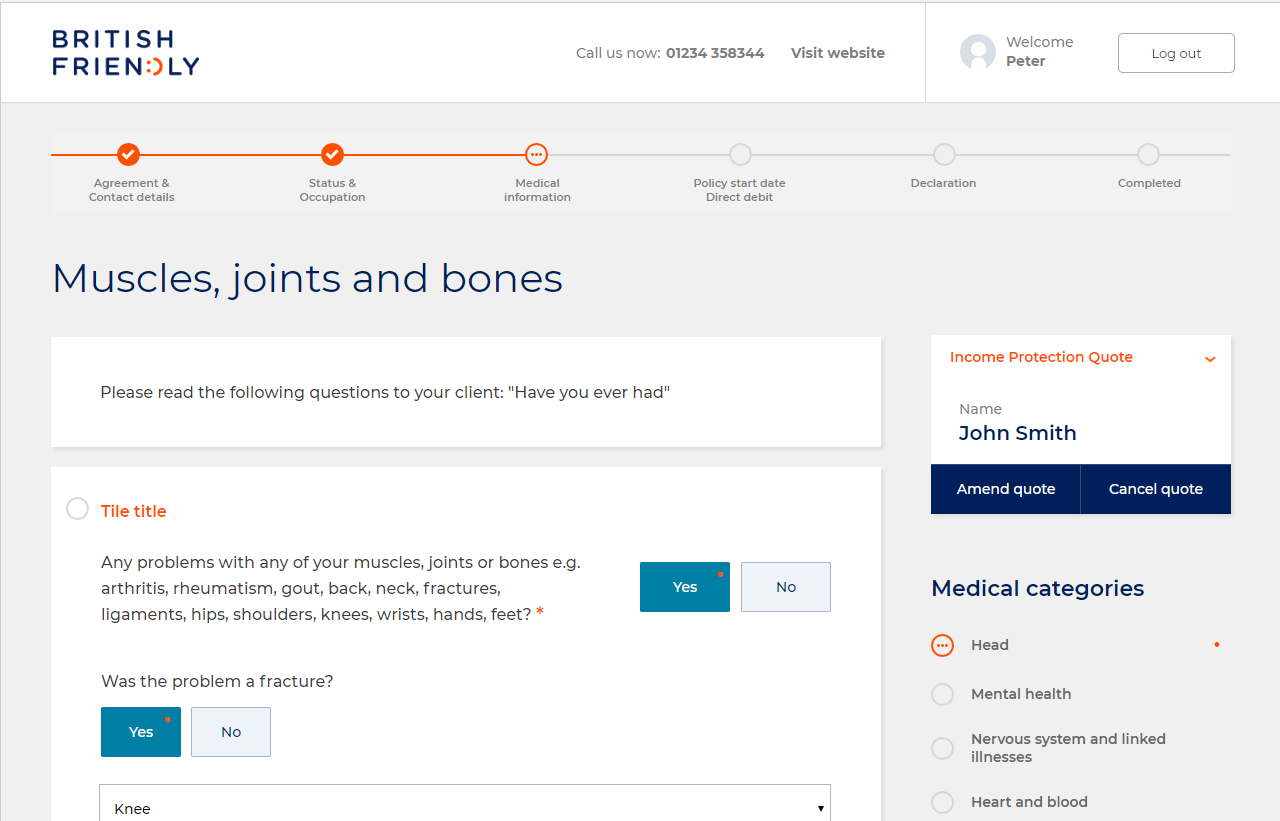Image resolution: width=1280 pixels, height=821 pixels.
Task: Click the Amend quote button
Action: (x=1005, y=489)
